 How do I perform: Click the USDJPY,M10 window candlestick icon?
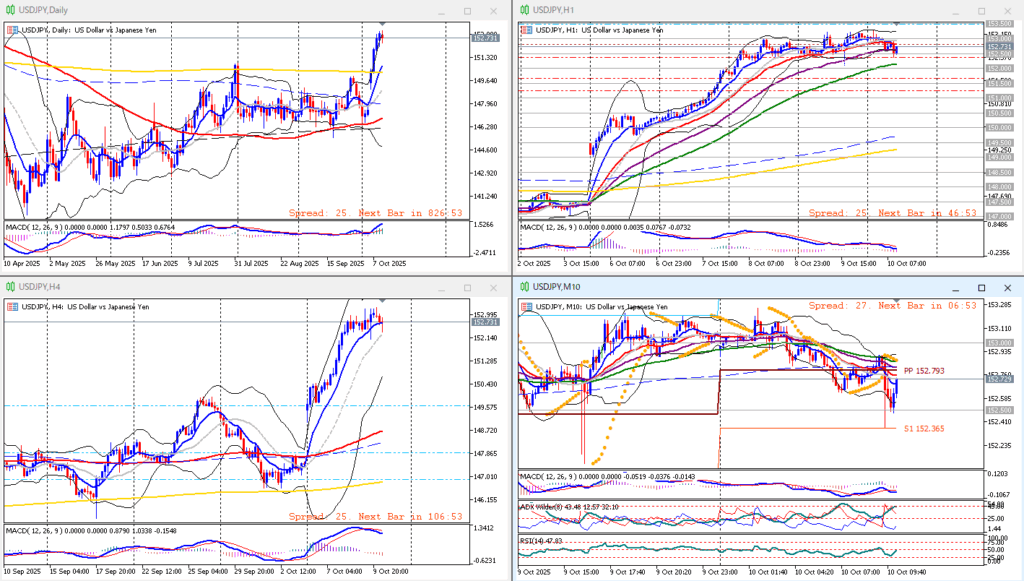tap(523, 288)
